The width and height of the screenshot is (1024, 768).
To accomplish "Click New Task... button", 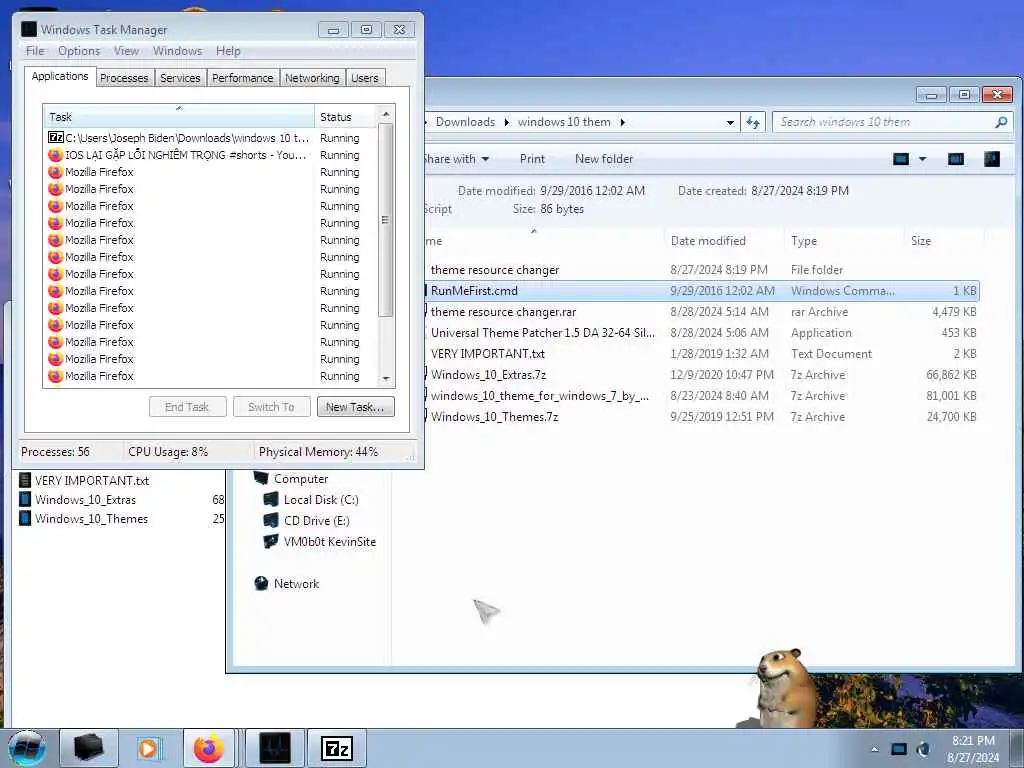I will [x=355, y=407].
